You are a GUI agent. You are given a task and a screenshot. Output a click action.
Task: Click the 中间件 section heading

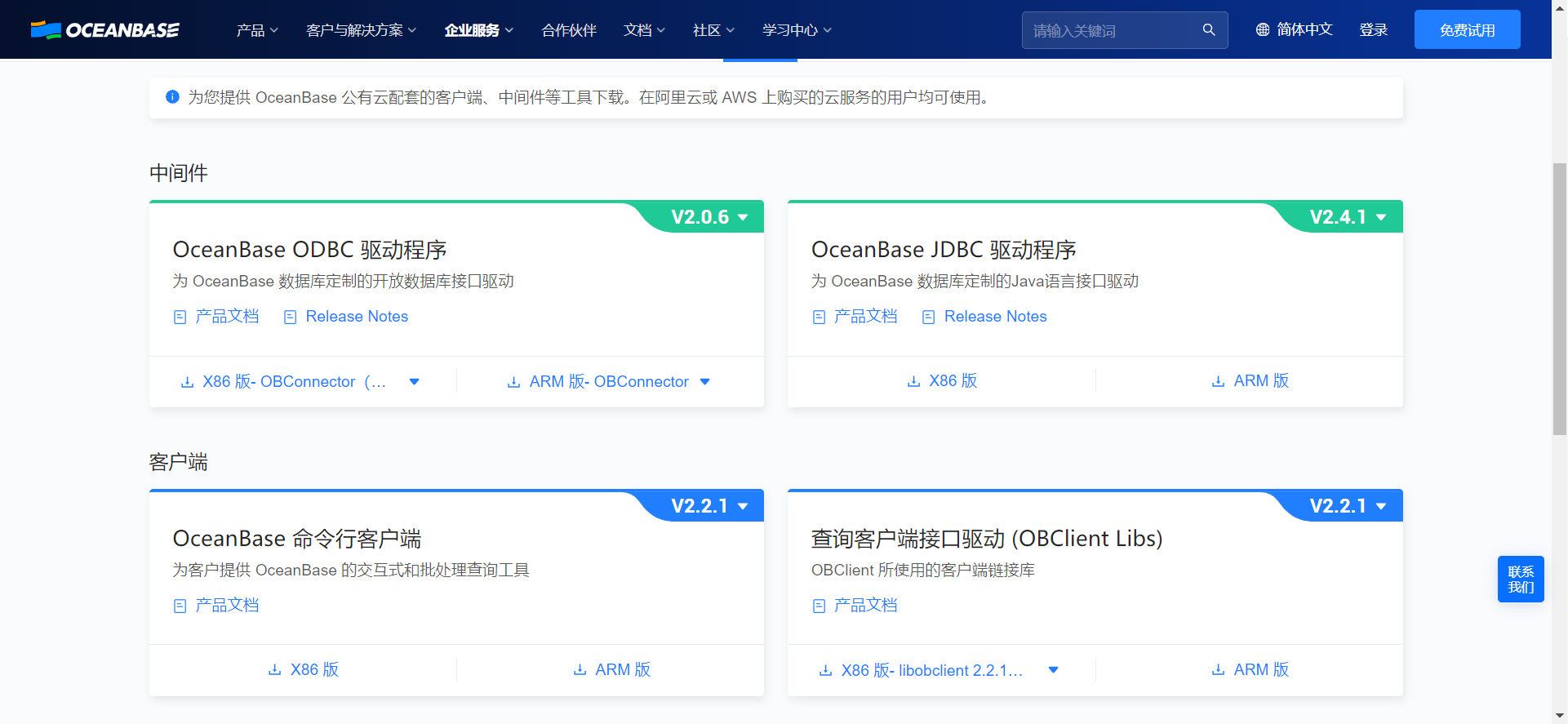point(178,173)
